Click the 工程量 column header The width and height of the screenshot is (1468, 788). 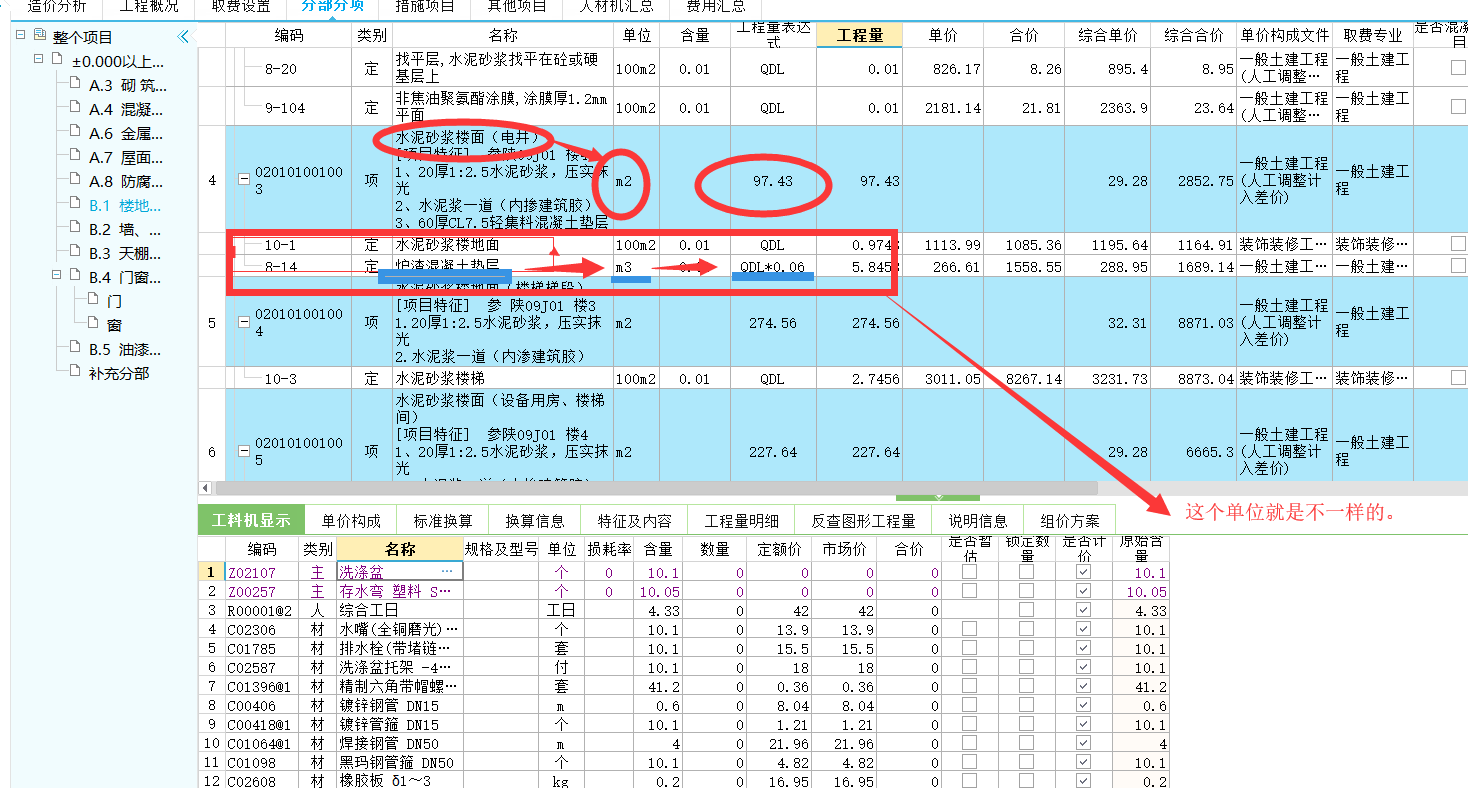860,35
